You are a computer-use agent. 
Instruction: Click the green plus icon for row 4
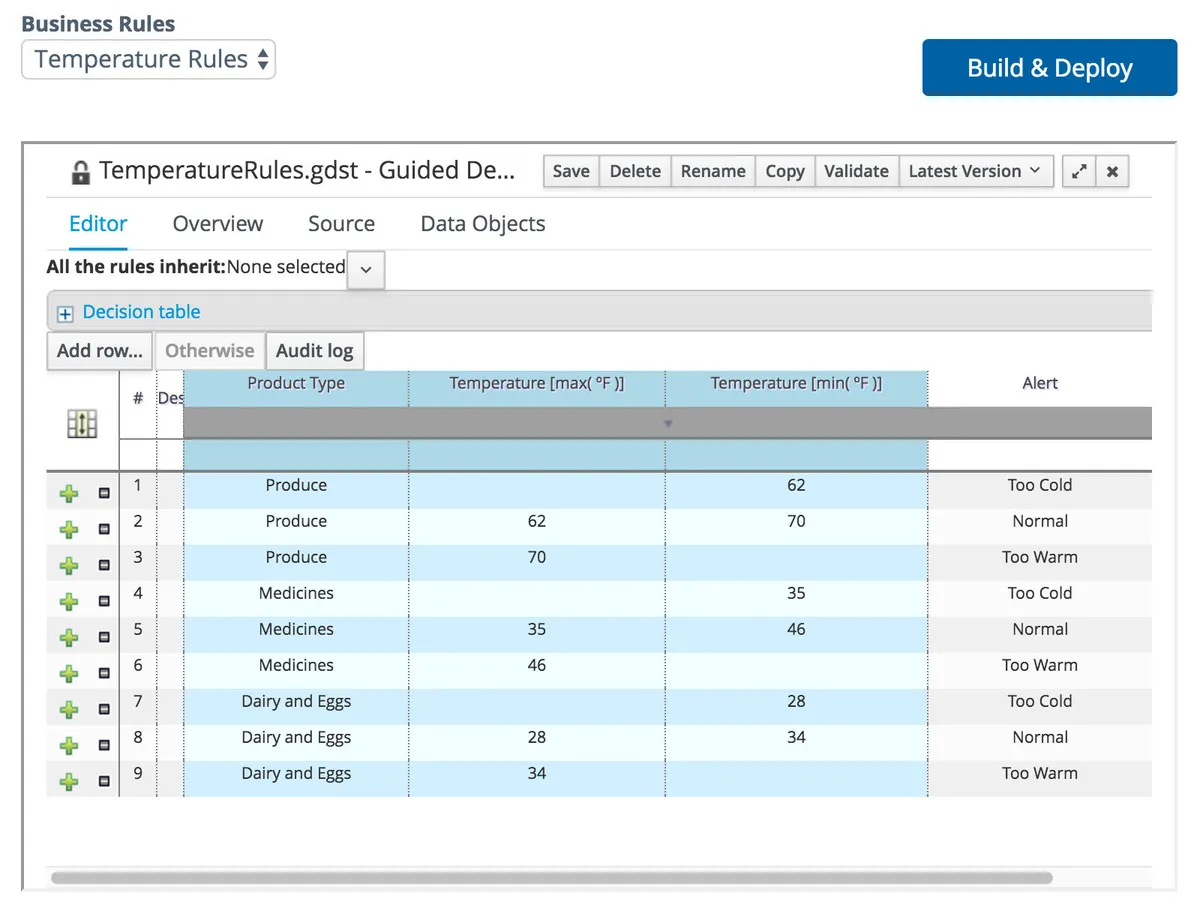pos(69,601)
